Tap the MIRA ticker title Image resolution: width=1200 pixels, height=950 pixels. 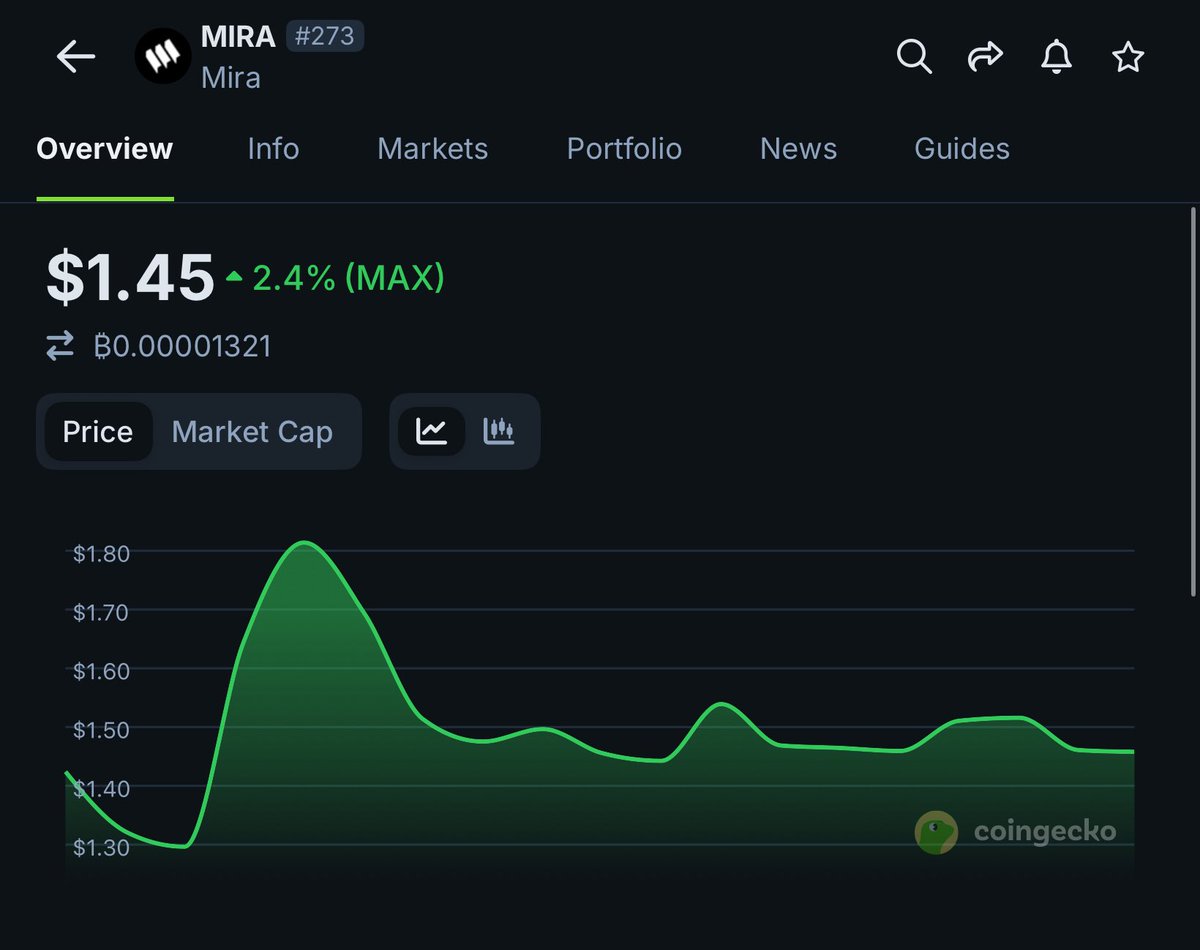coord(238,37)
